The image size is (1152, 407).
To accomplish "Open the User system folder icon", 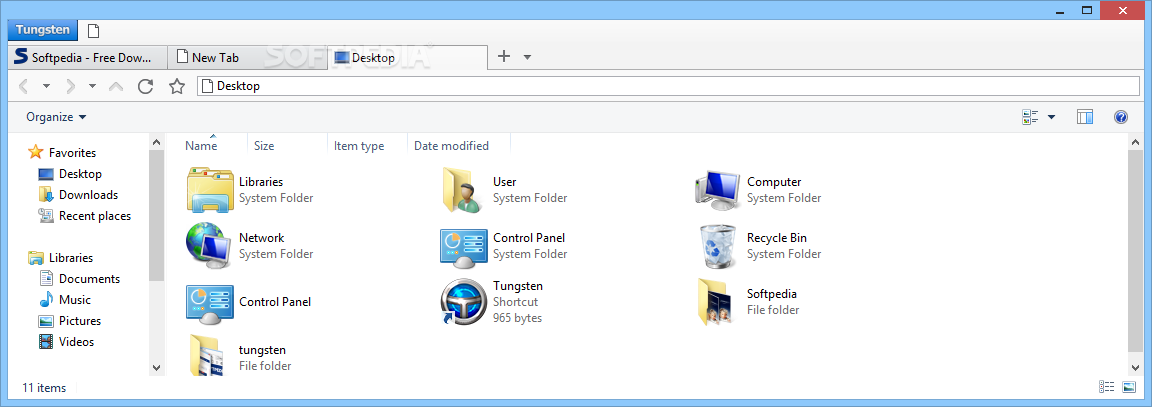I will point(463,190).
